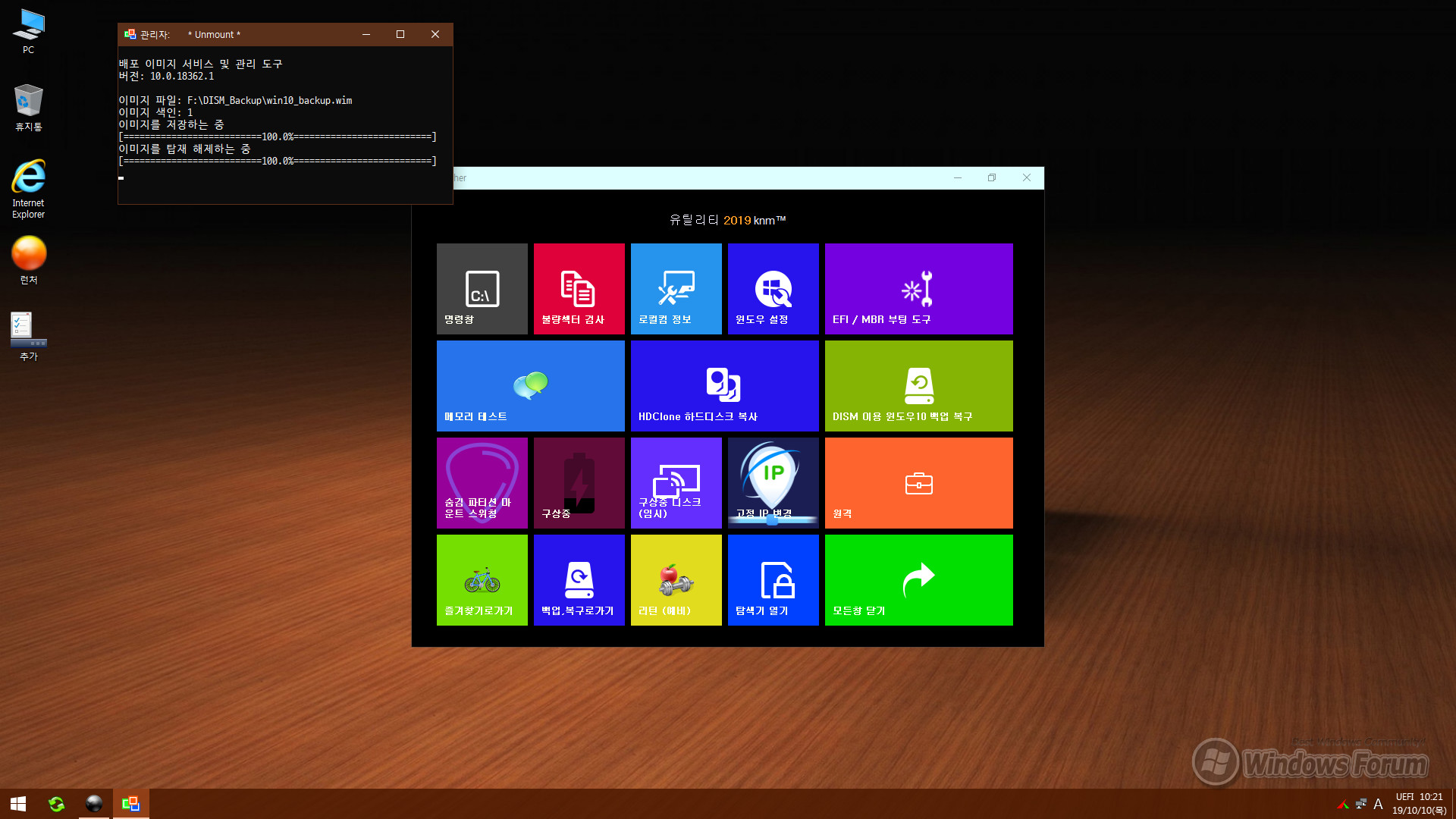Launch 불량섹터 검사 bad sector scan tile
This screenshot has width=1456, height=819.
(x=579, y=289)
